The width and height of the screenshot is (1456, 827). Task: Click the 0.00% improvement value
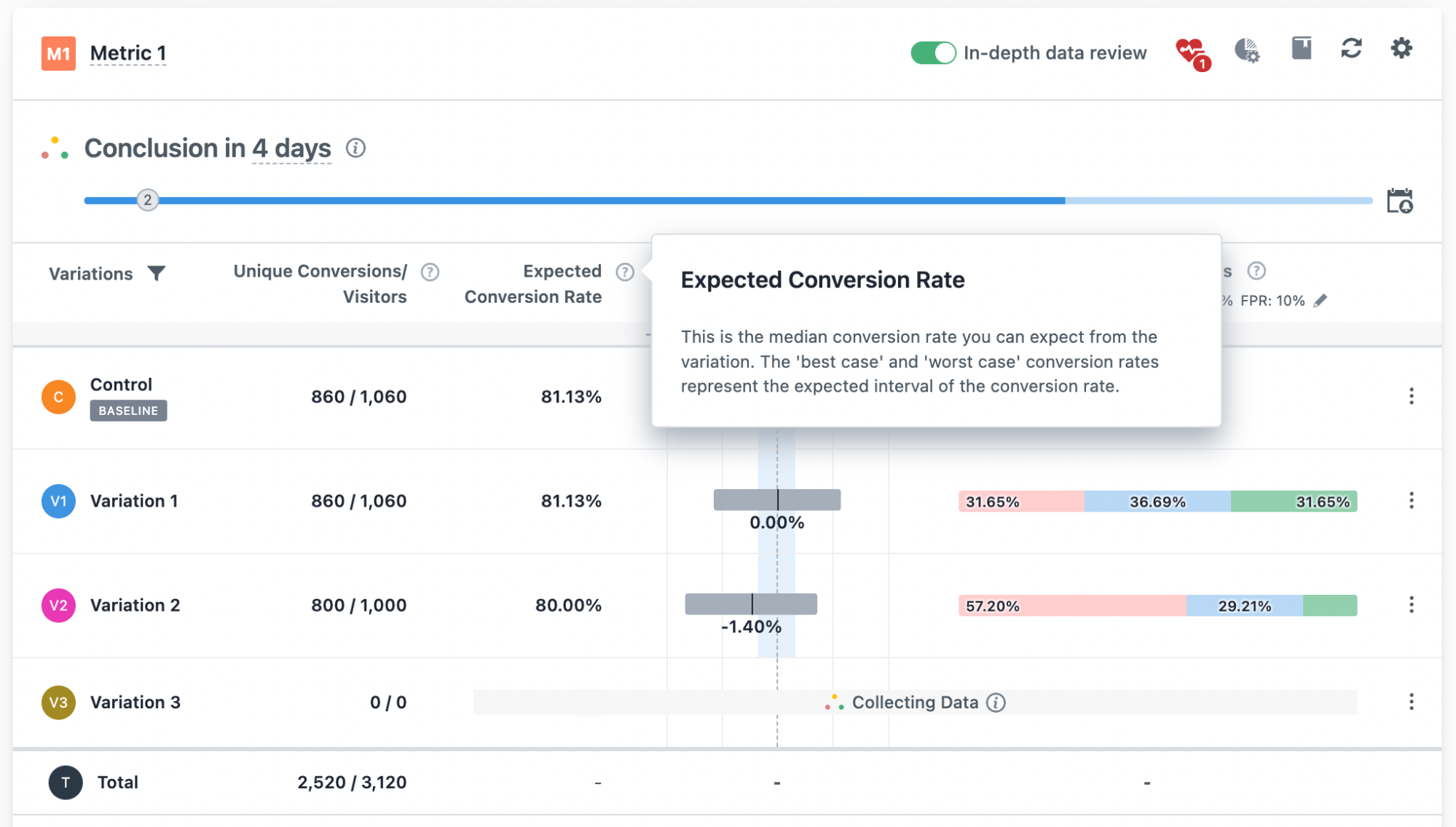[777, 523]
